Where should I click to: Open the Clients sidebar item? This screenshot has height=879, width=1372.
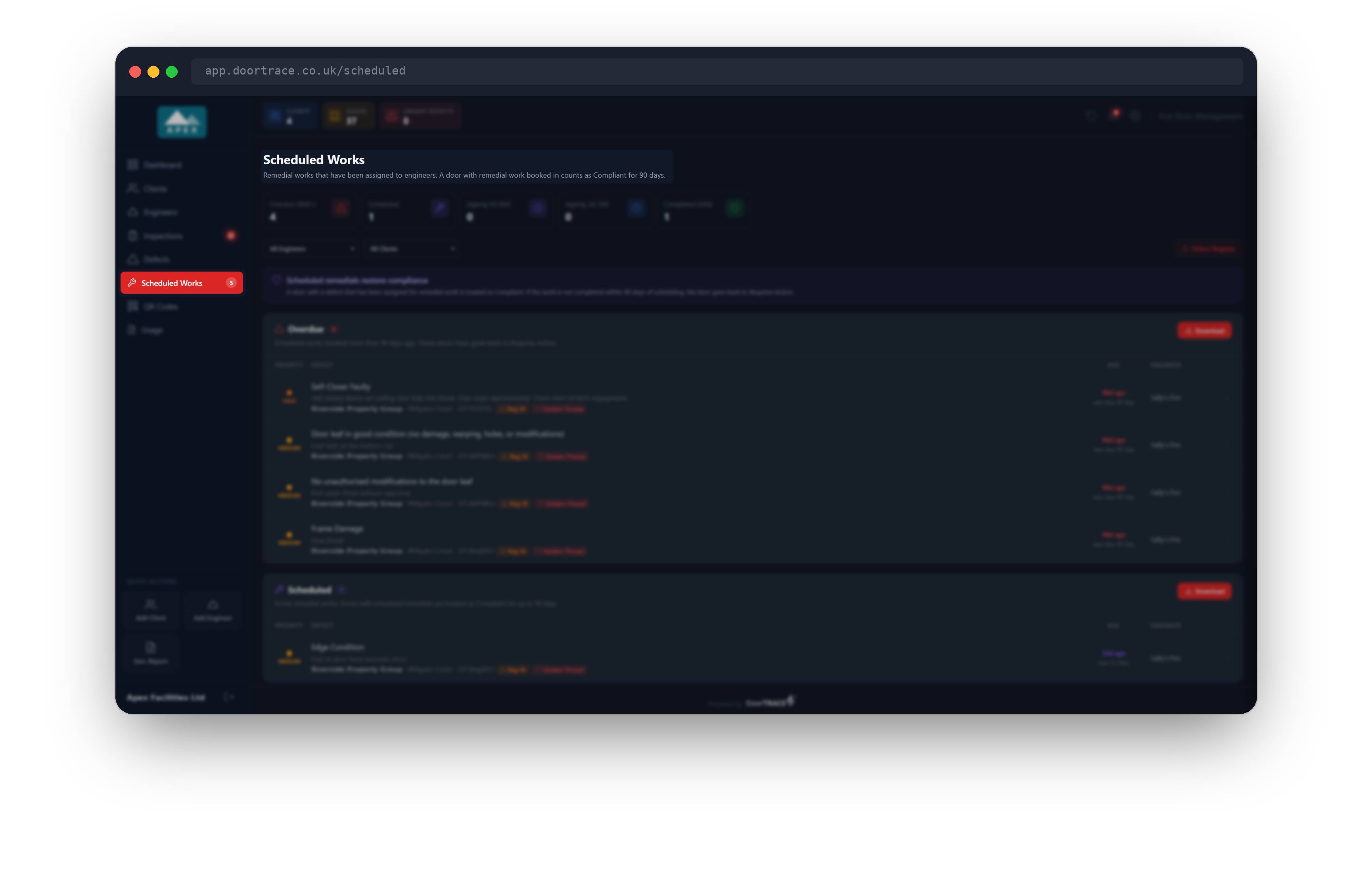(182, 188)
